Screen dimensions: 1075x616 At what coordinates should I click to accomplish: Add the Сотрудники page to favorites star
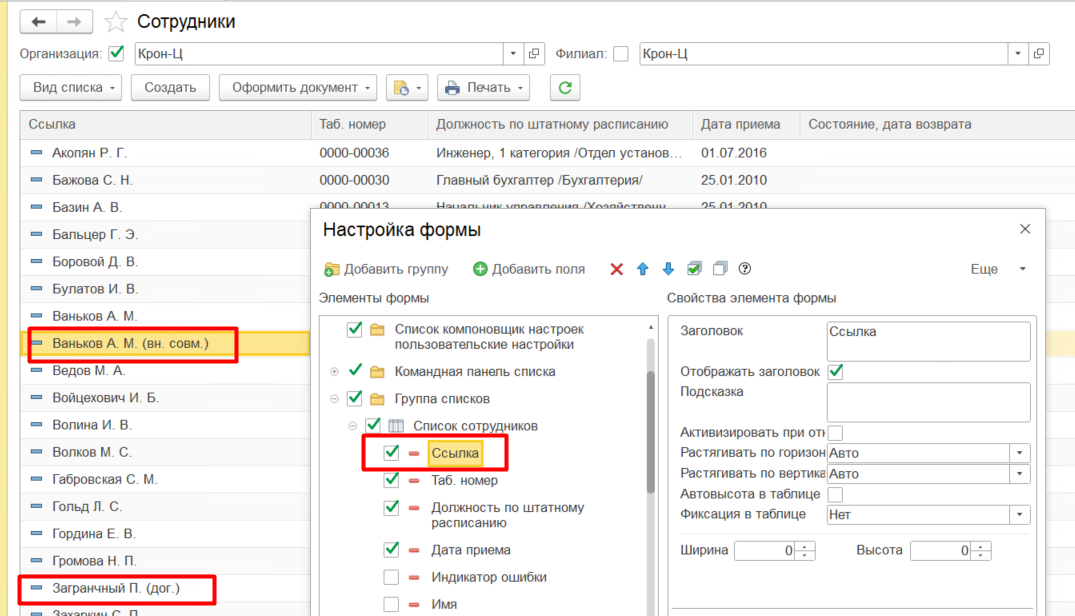[x=116, y=22]
